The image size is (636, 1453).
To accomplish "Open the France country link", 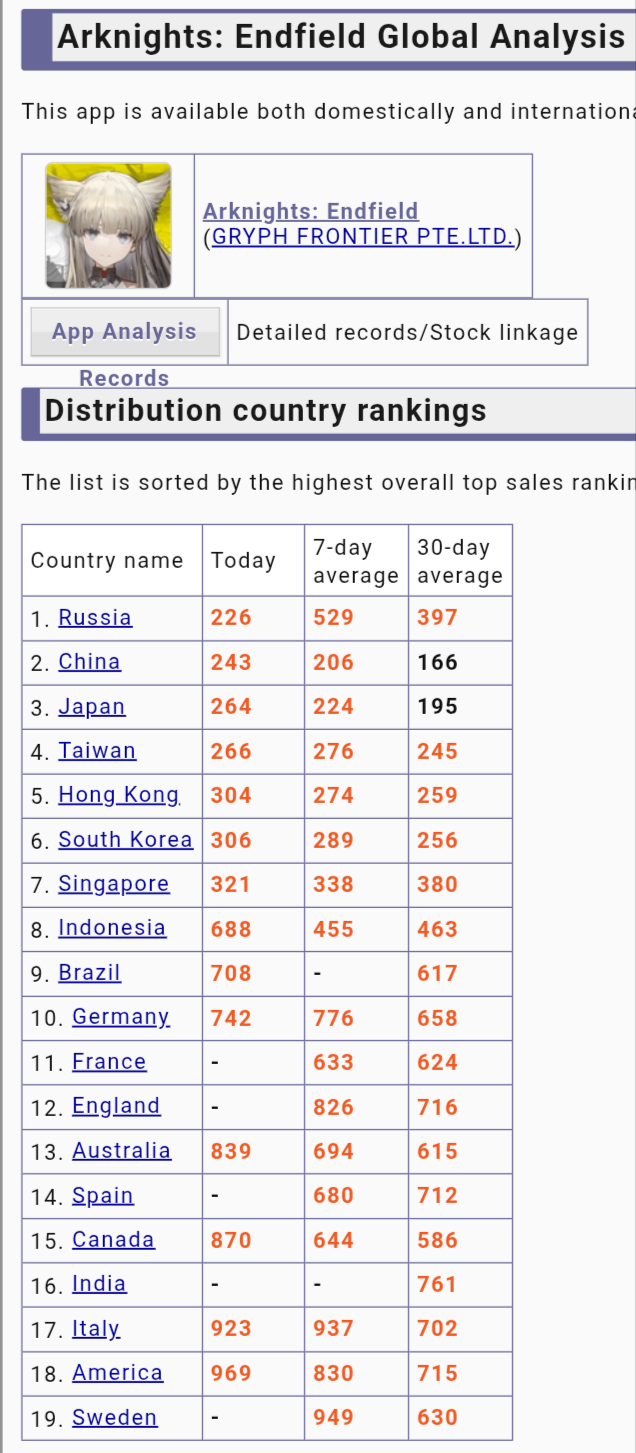I will [109, 1061].
